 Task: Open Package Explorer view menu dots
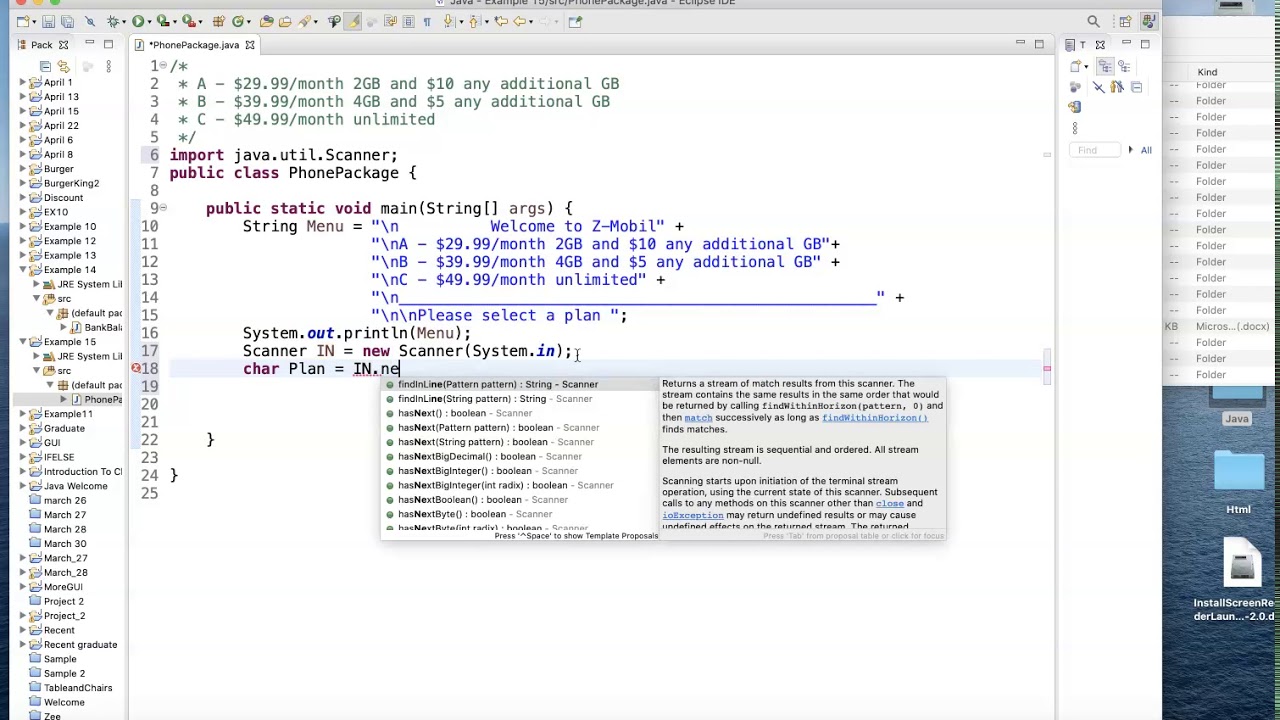[x=108, y=66]
